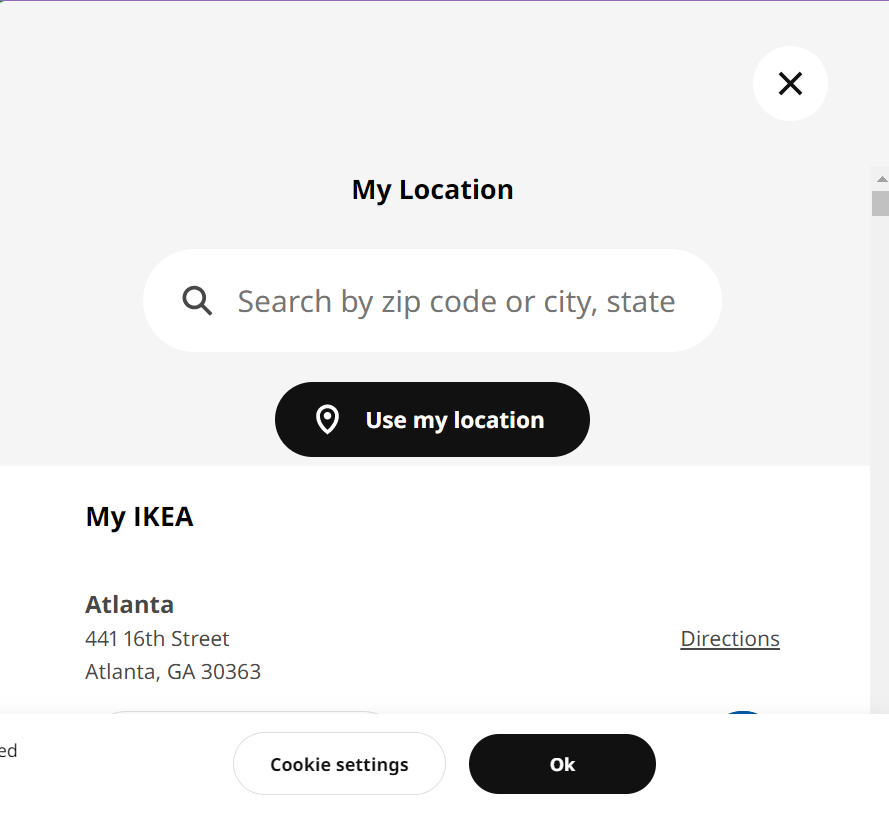Click the cut-off cookie notice text
The width and height of the screenshot is (889, 813).
(x=8, y=751)
